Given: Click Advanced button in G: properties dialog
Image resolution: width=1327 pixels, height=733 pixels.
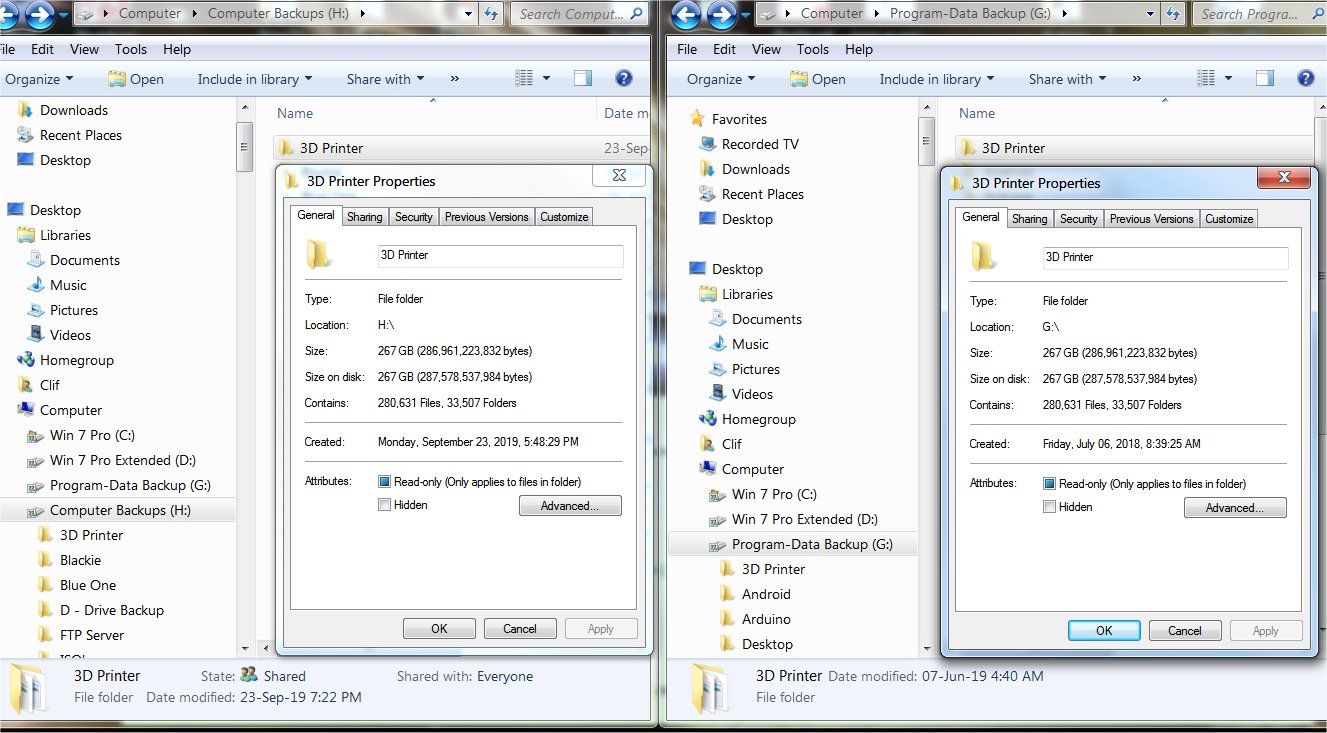Looking at the screenshot, I should click(1234, 508).
